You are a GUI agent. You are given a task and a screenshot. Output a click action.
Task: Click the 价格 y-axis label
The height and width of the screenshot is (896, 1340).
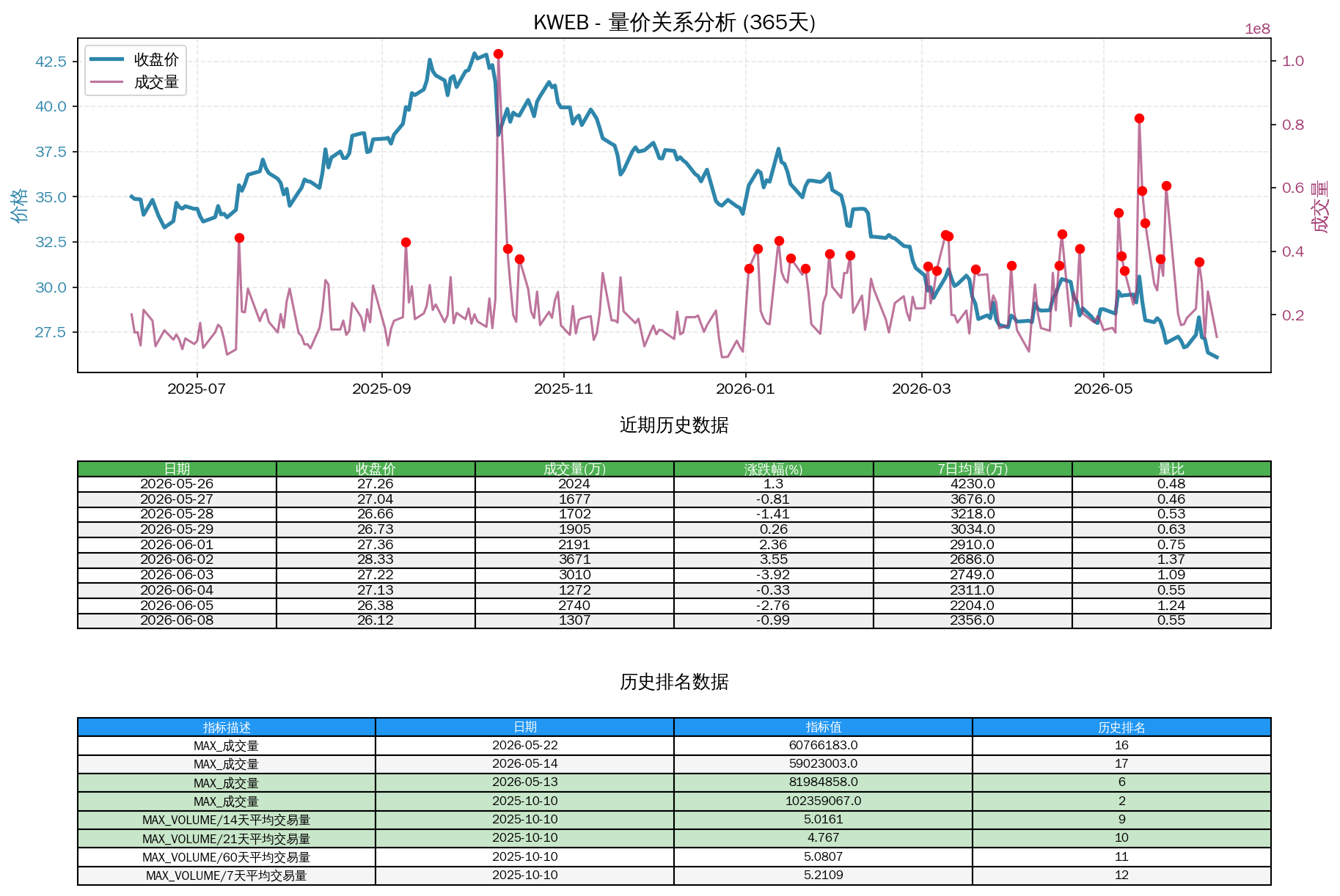point(19,205)
